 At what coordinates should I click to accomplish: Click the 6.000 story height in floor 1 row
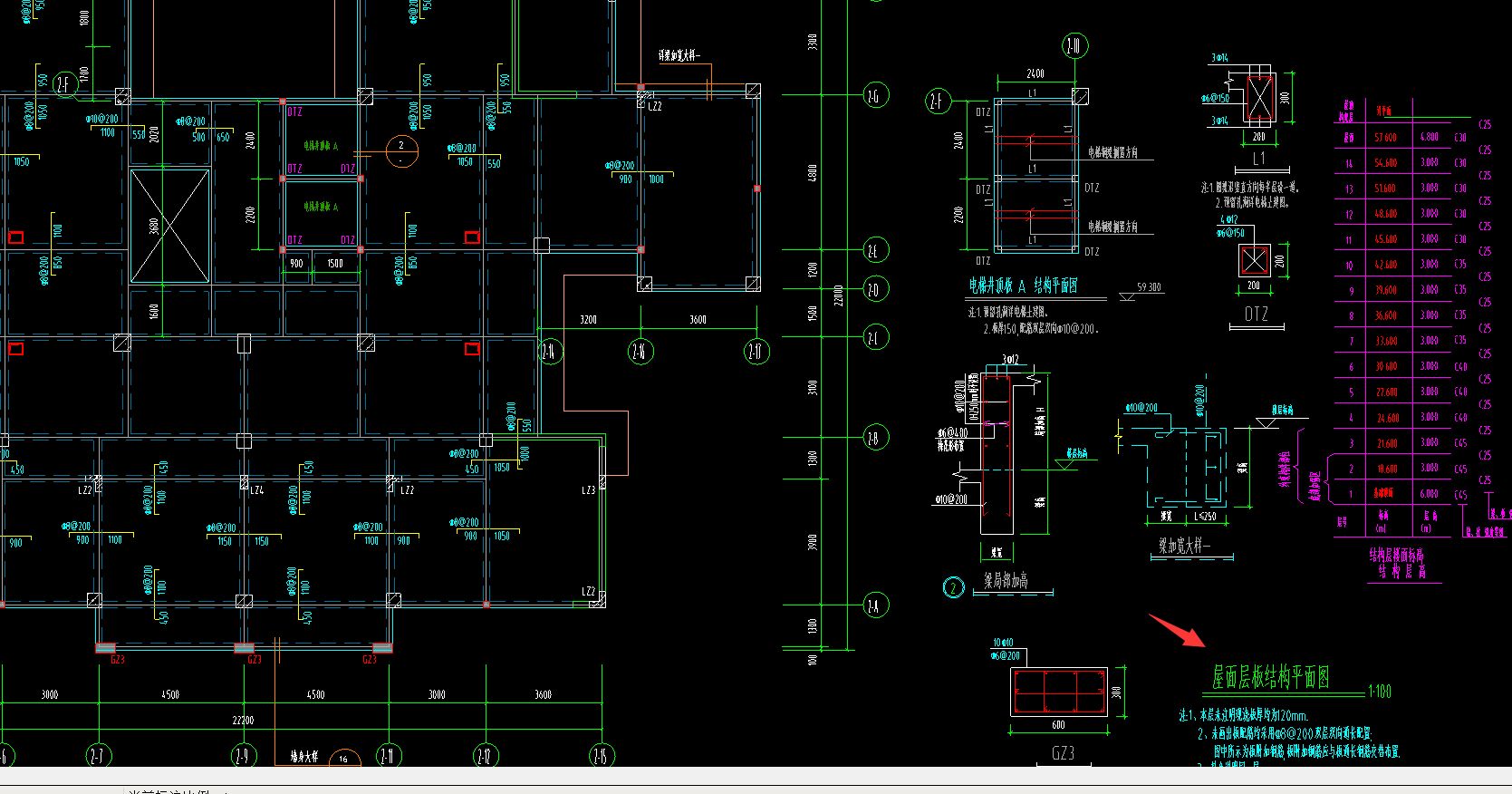1429,493
